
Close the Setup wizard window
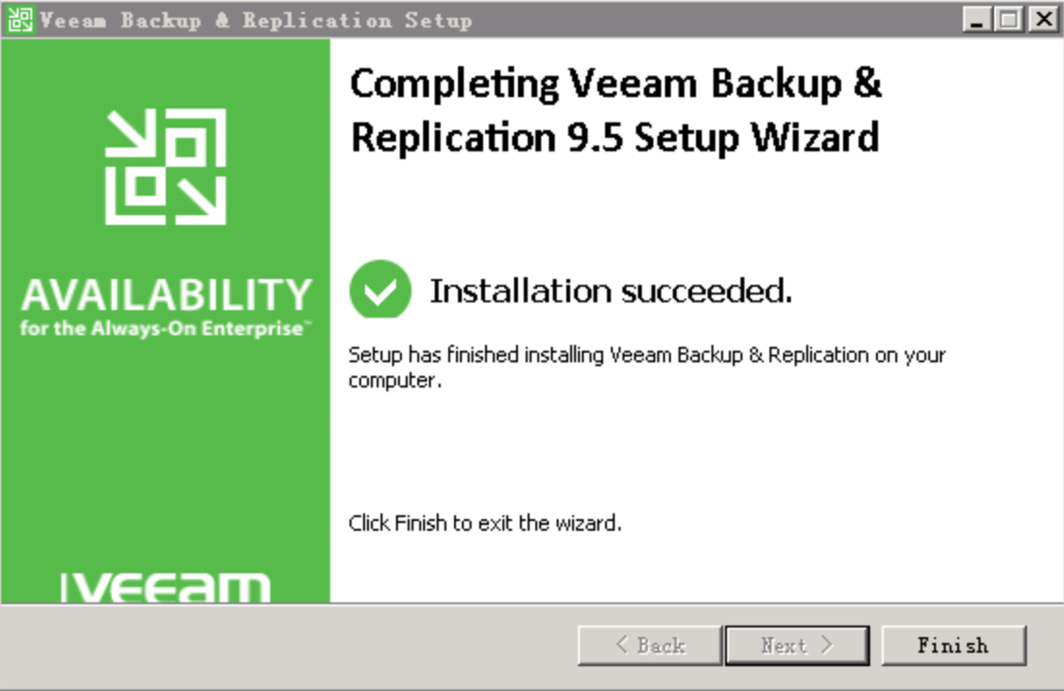tap(1041, 18)
